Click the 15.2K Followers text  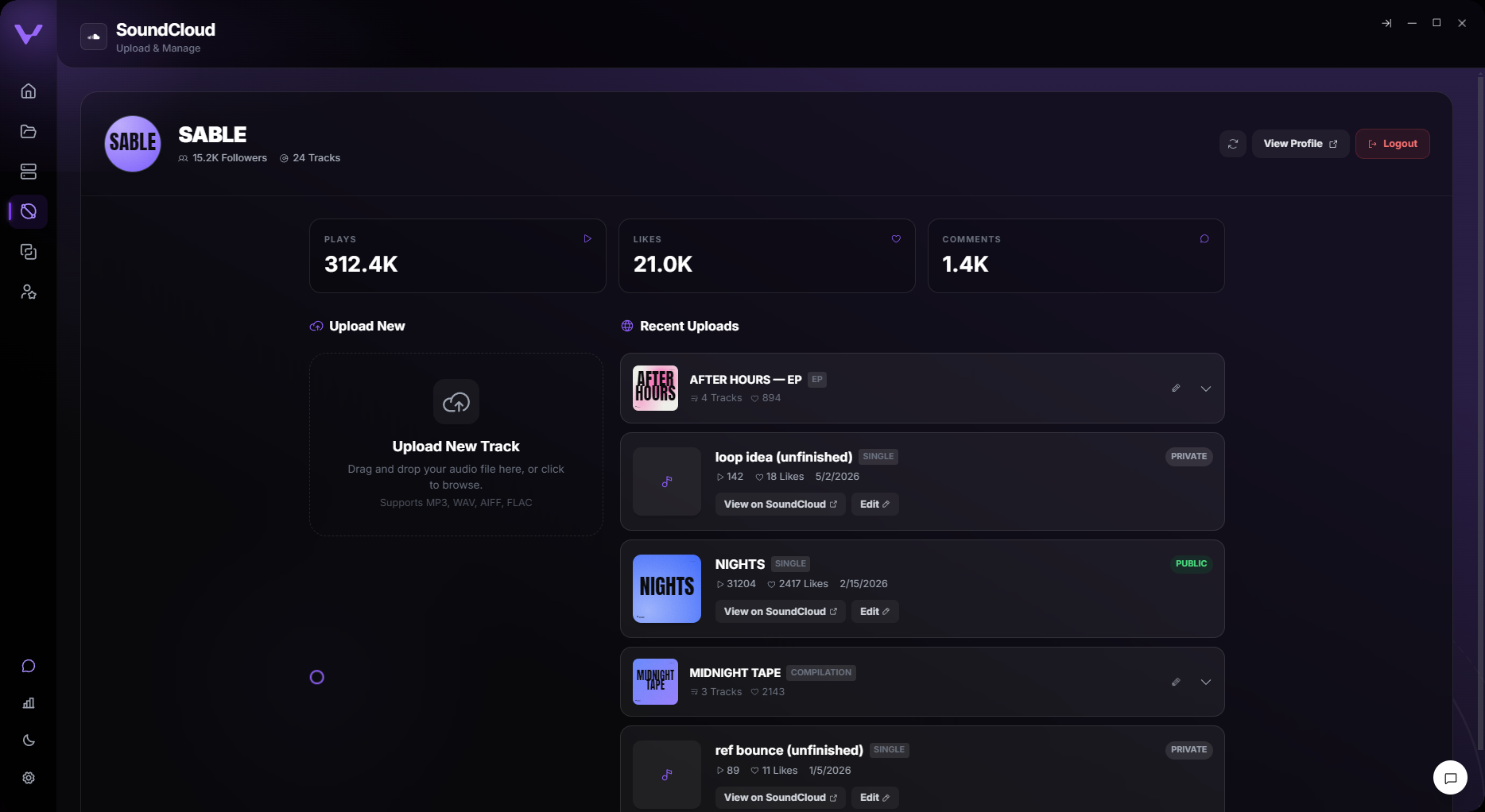click(230, 158)
